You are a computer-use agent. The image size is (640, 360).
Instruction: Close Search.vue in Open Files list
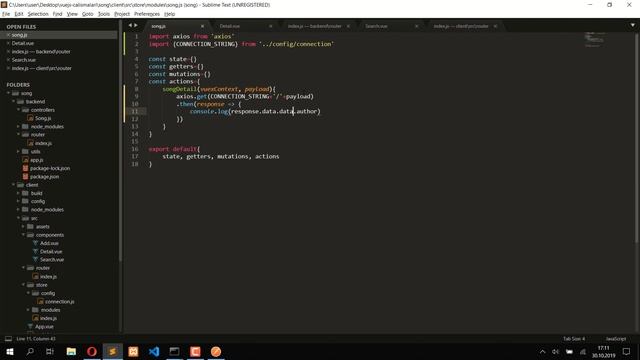pos(8,60)
